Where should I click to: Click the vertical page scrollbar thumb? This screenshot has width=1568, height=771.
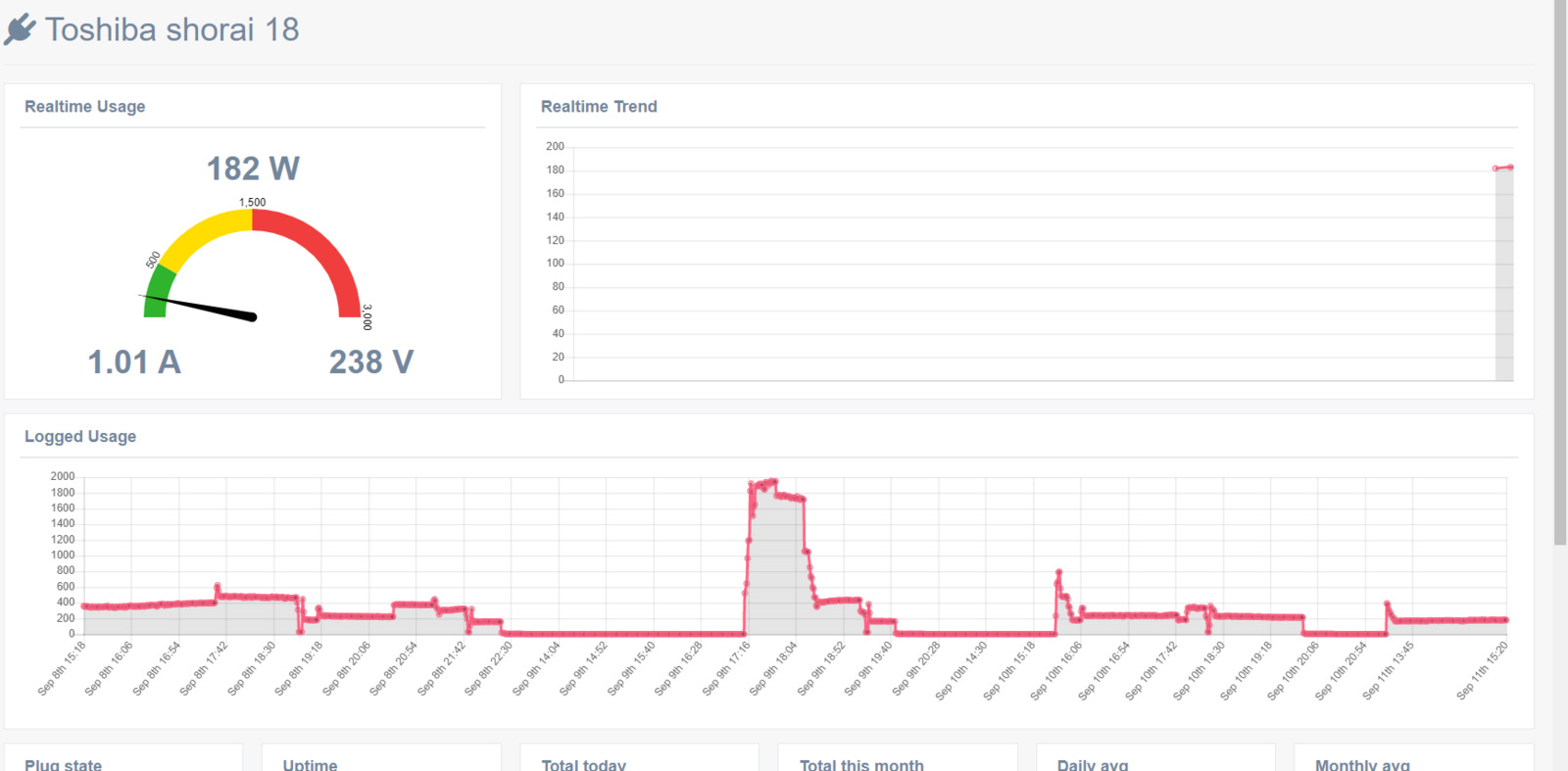tap(1560, 272)
